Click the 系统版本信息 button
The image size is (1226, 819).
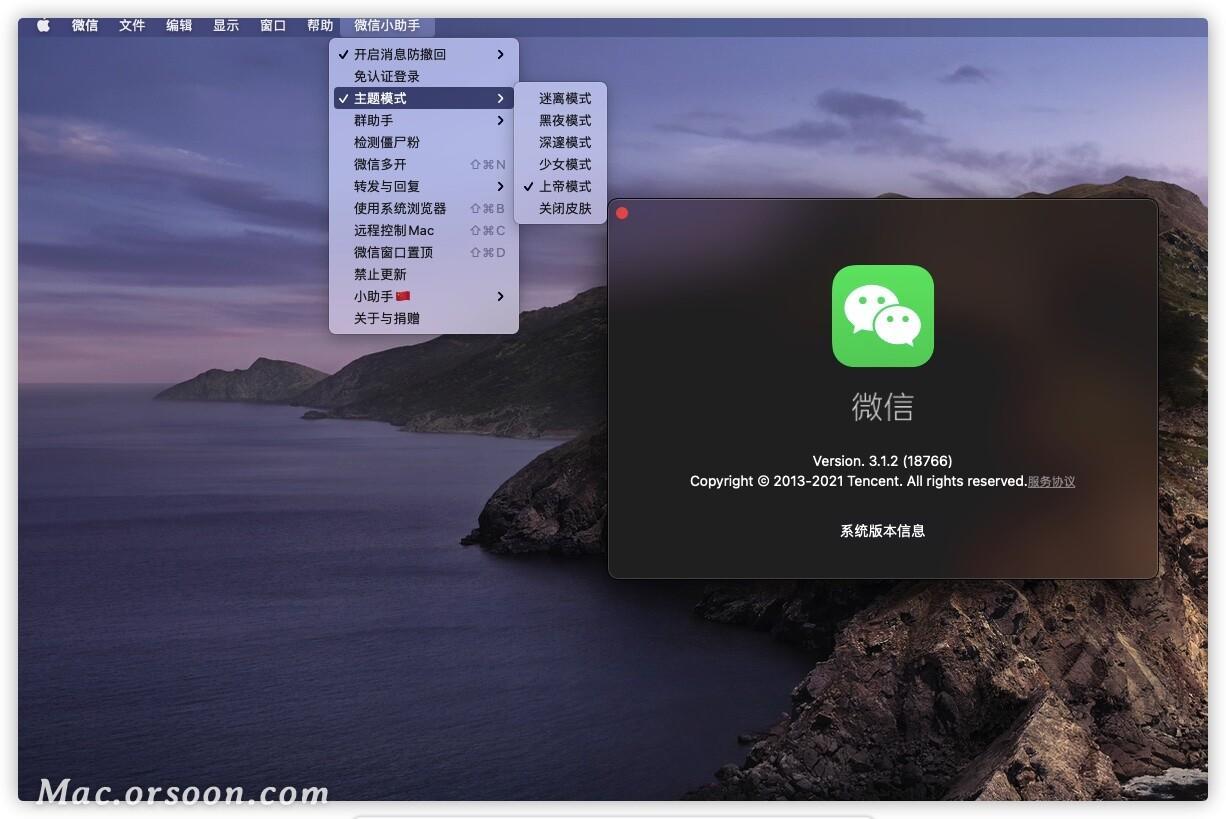click(x=883, y=531)
